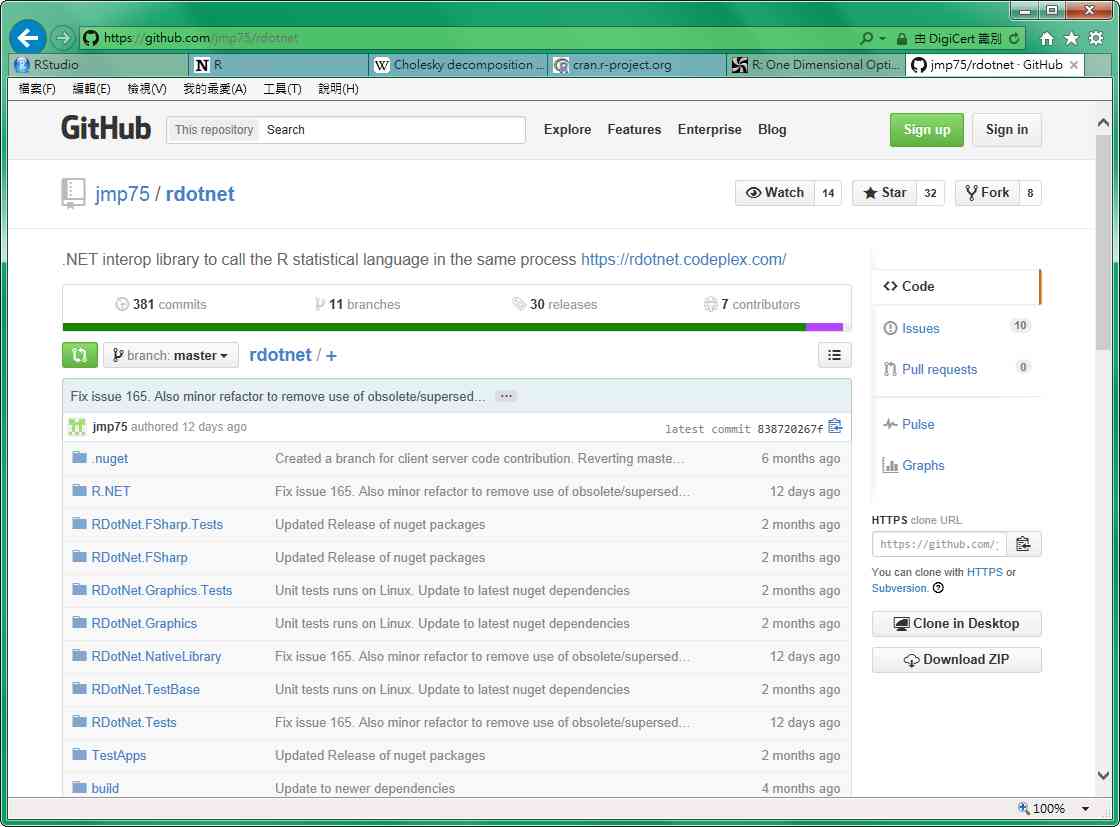
Task: Click the green compare and review button
Action: (79, 355)
